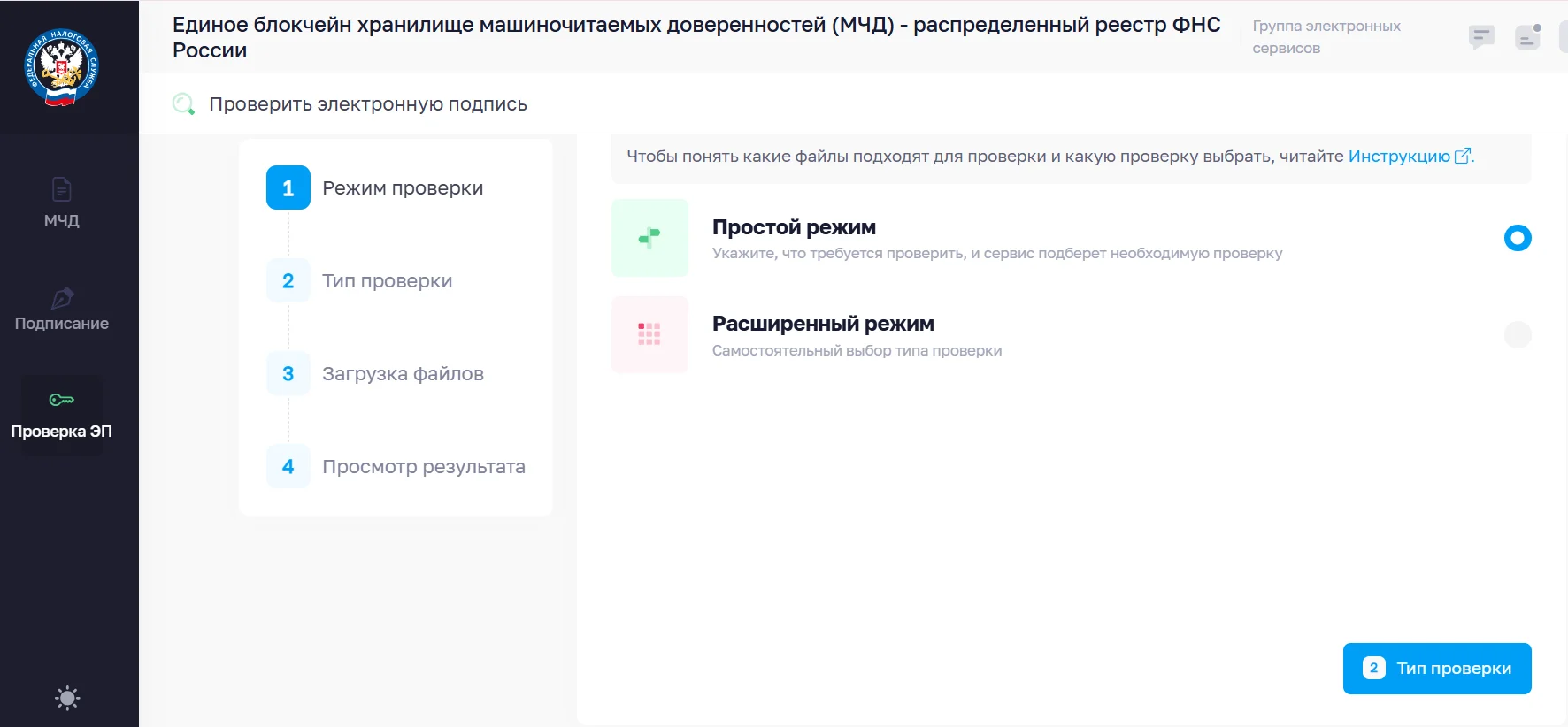Select the Простой режим radio button

[x=1517, y=238]
